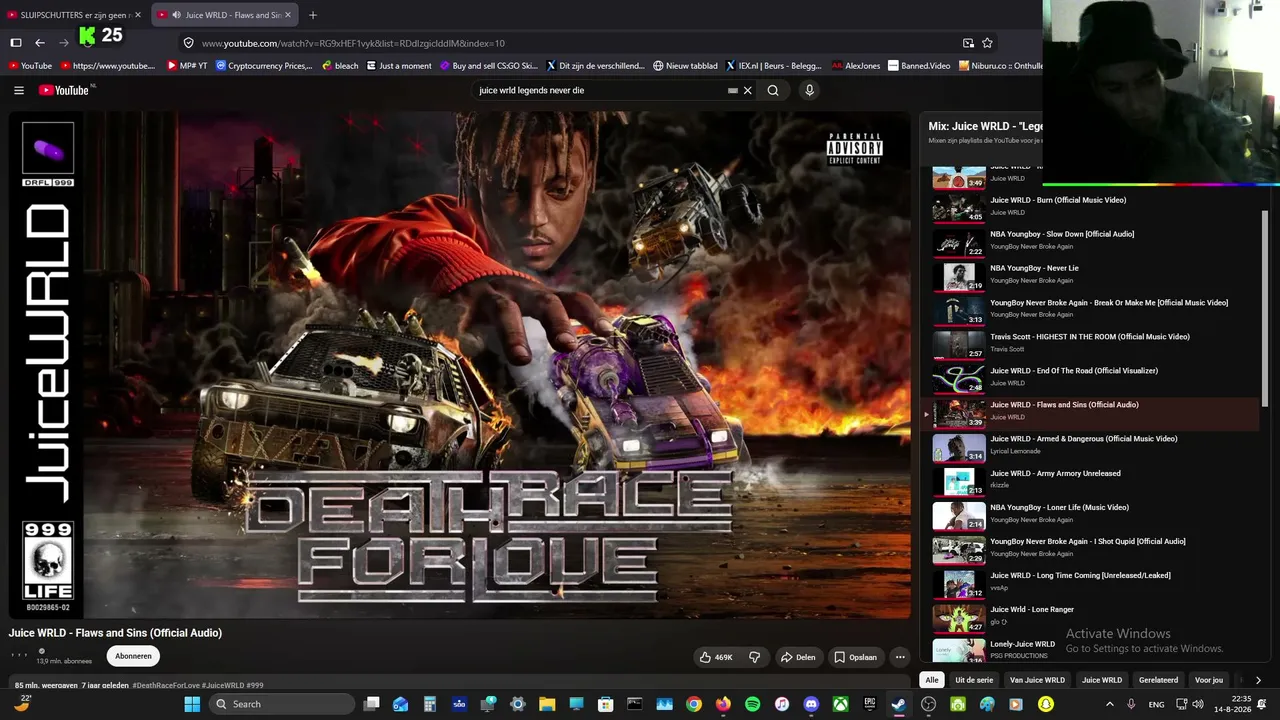Open Discord from the taskbar

coord(811,704)
